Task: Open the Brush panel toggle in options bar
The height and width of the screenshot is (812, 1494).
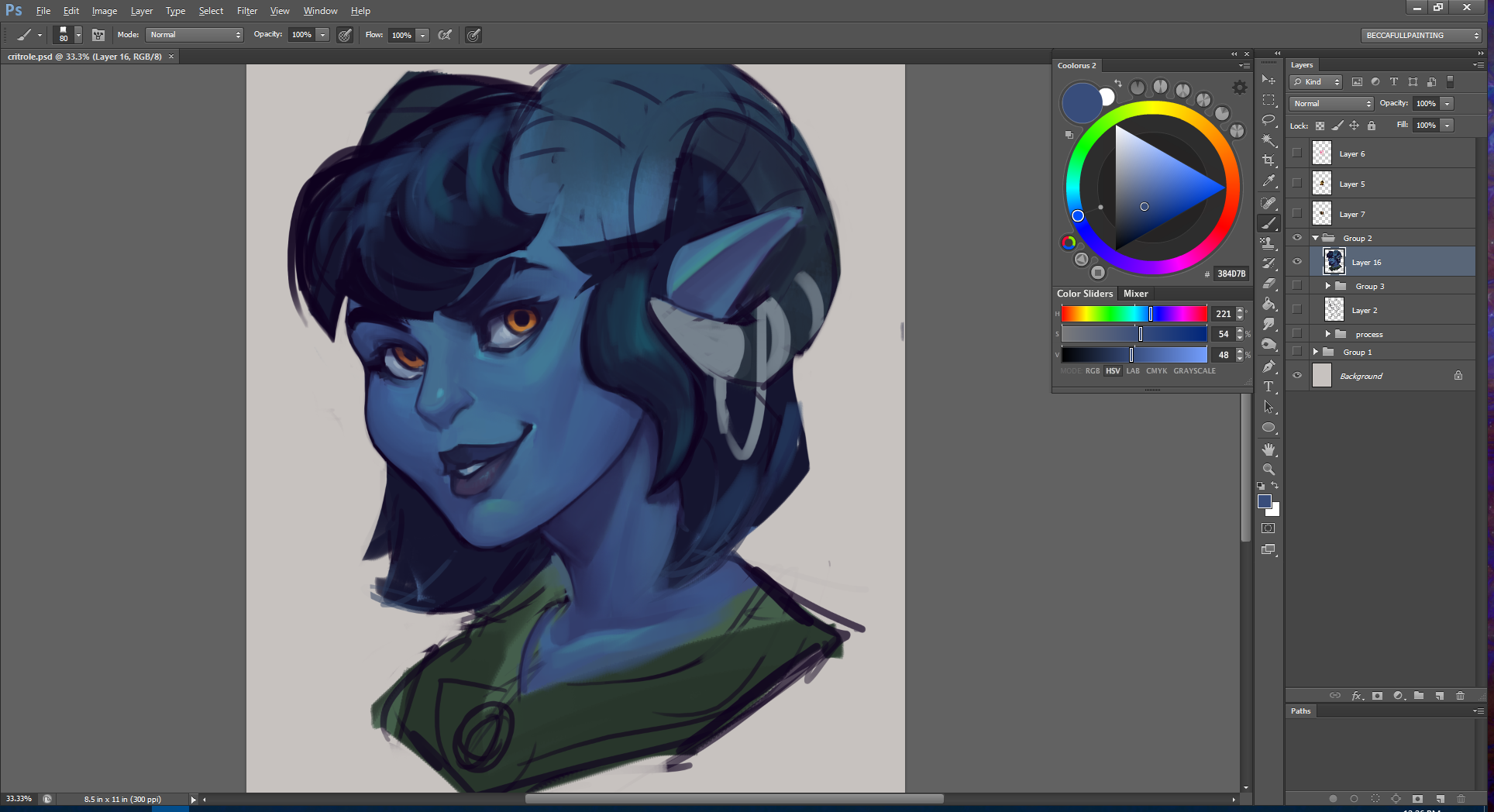Action: pyautogui.click(x=98, y=35)
